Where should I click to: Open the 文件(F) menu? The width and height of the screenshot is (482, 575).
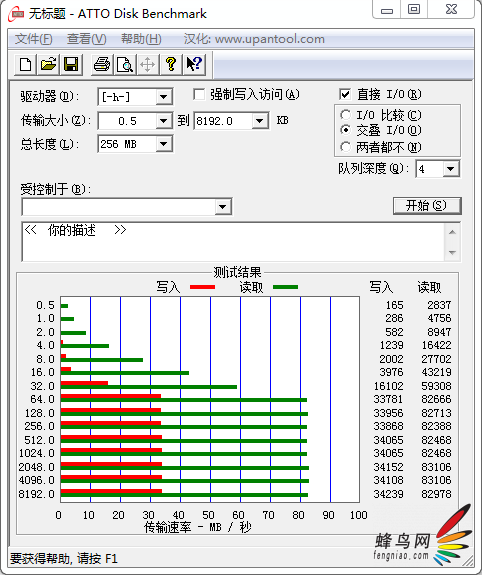pos(33,39)
